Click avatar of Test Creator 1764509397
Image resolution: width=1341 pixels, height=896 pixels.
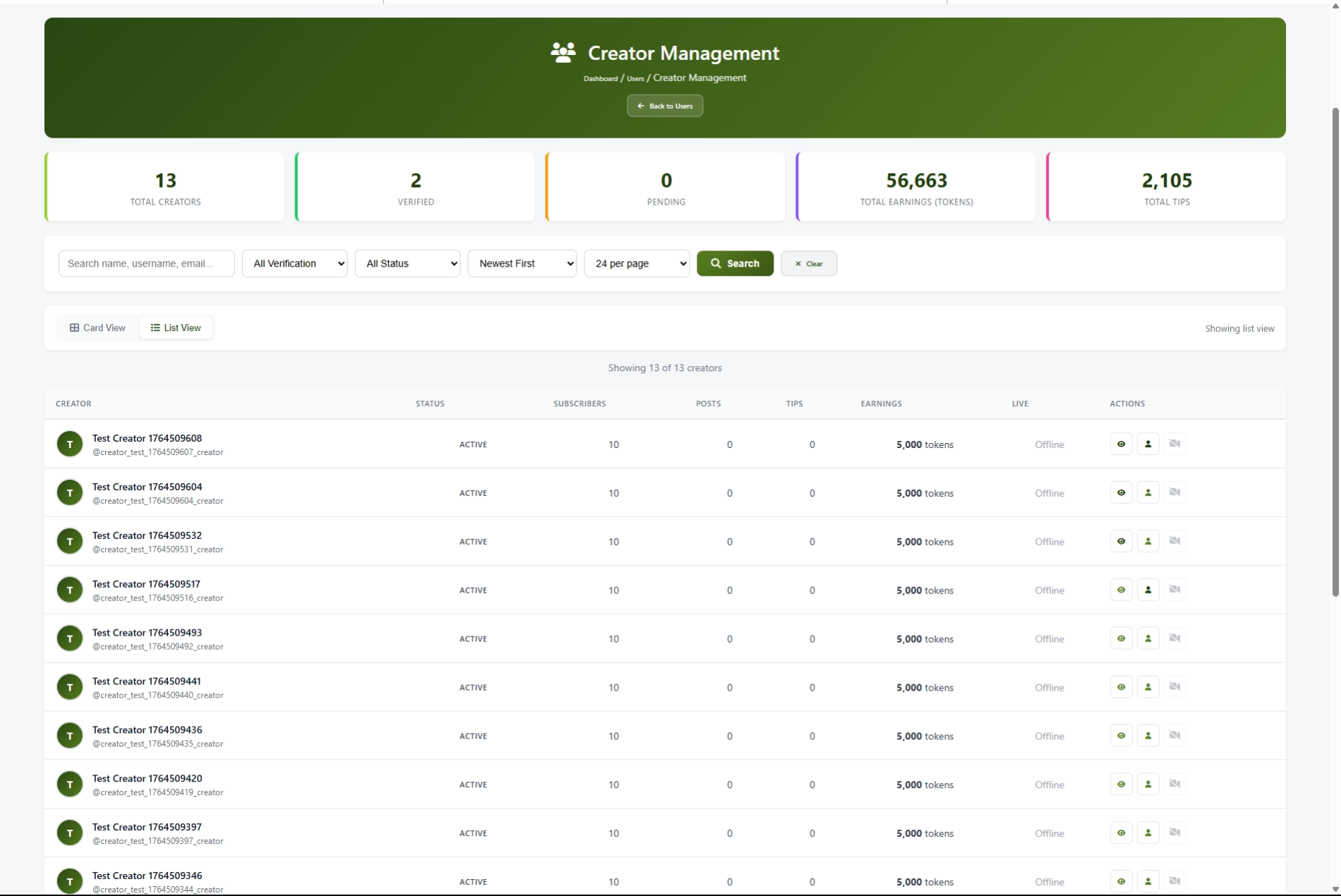tap(70, 833)
